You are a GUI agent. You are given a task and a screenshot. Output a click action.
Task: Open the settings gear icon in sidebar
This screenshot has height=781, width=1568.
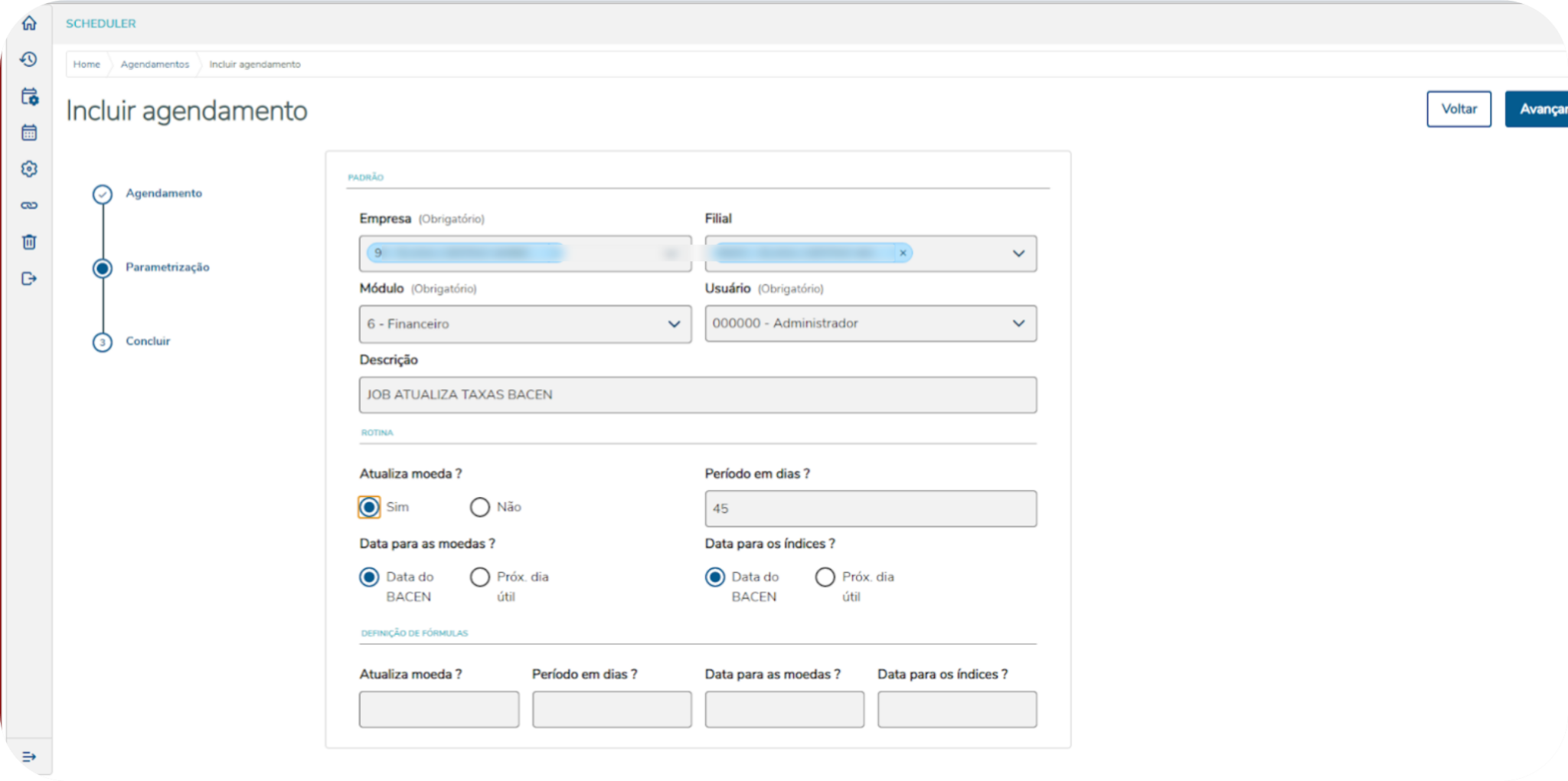[29, 168]
